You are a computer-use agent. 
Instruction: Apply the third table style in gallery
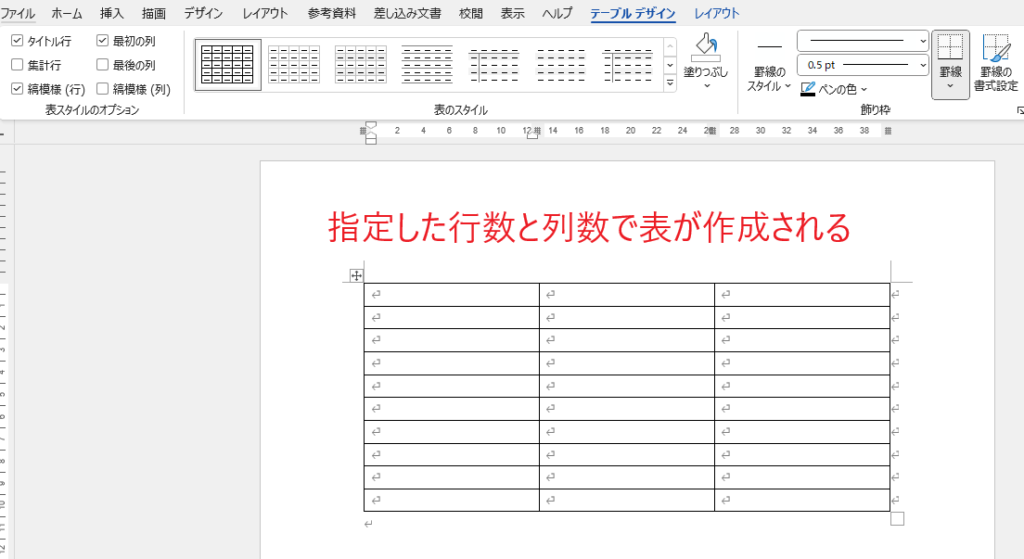click(x=361, y=65)
